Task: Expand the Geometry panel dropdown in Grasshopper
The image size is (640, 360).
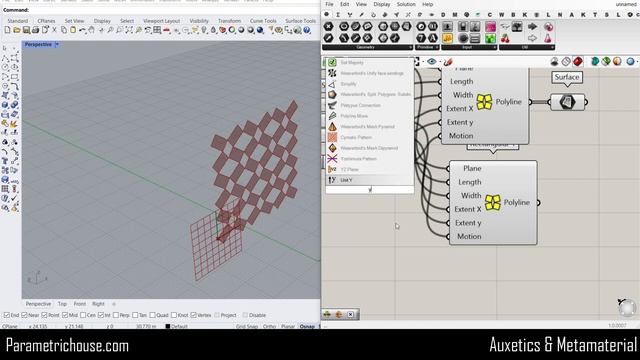Action: (x=410, y=47)
